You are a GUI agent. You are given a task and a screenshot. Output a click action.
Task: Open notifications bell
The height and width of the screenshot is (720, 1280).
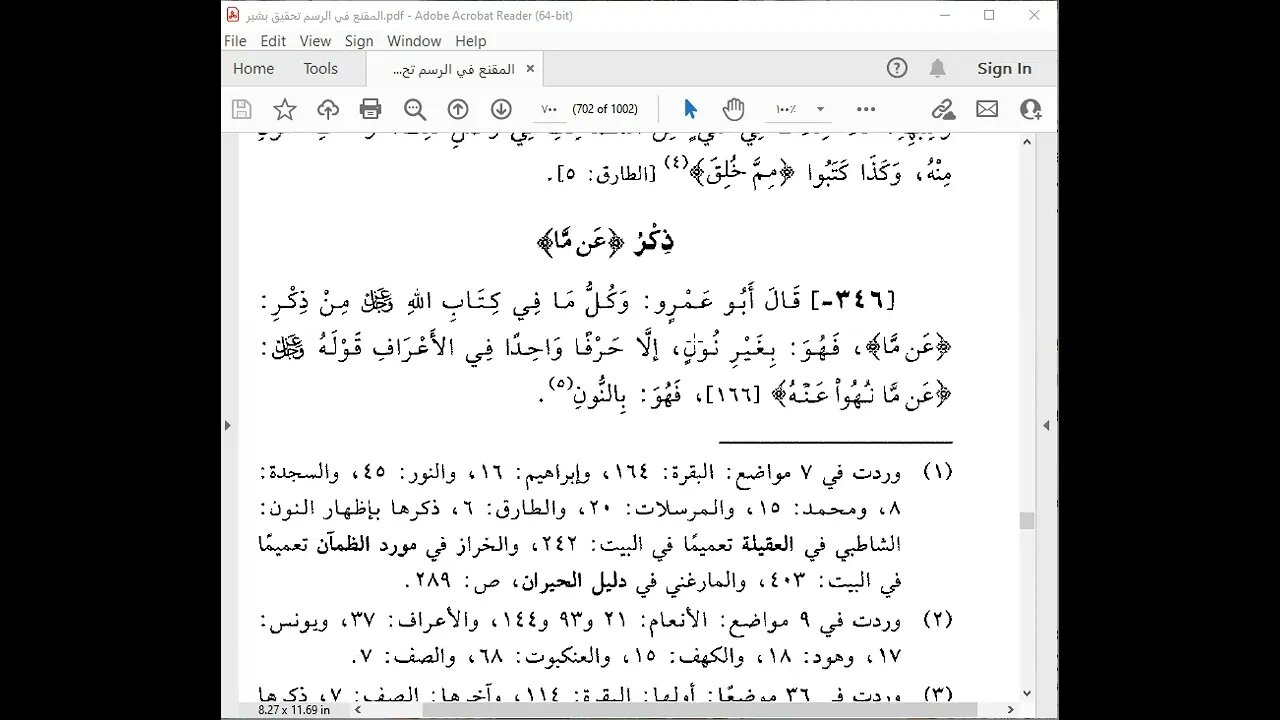tap(937, 68)
